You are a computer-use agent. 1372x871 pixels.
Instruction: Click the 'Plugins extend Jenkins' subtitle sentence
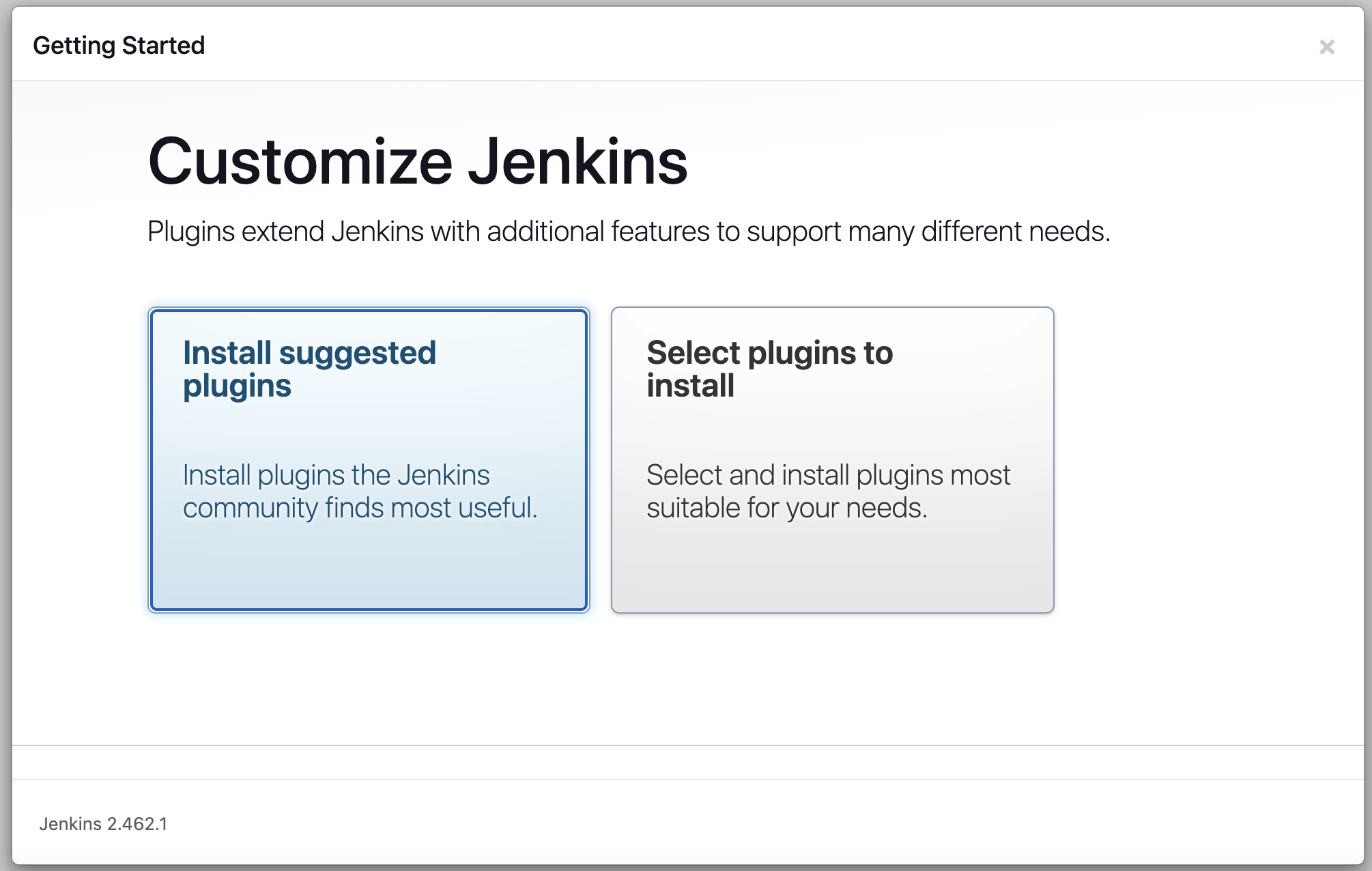pyautogui.click(x=628, y=232)
